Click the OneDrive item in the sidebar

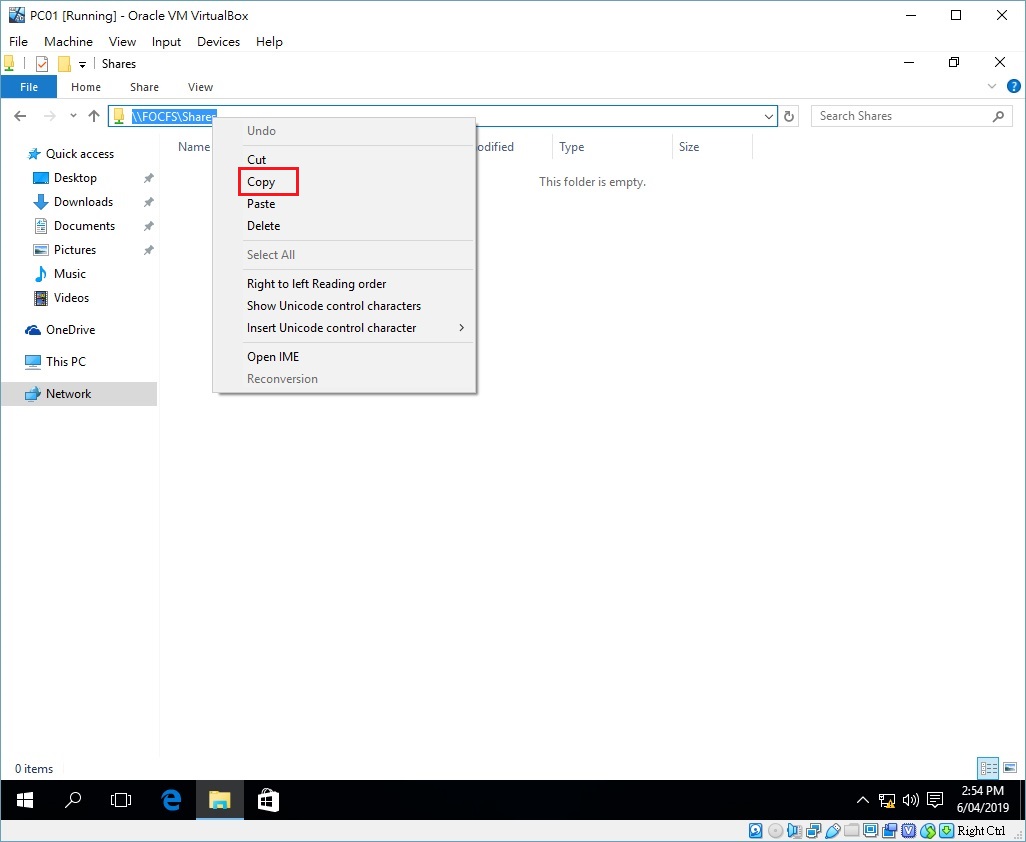coord(68,329)
